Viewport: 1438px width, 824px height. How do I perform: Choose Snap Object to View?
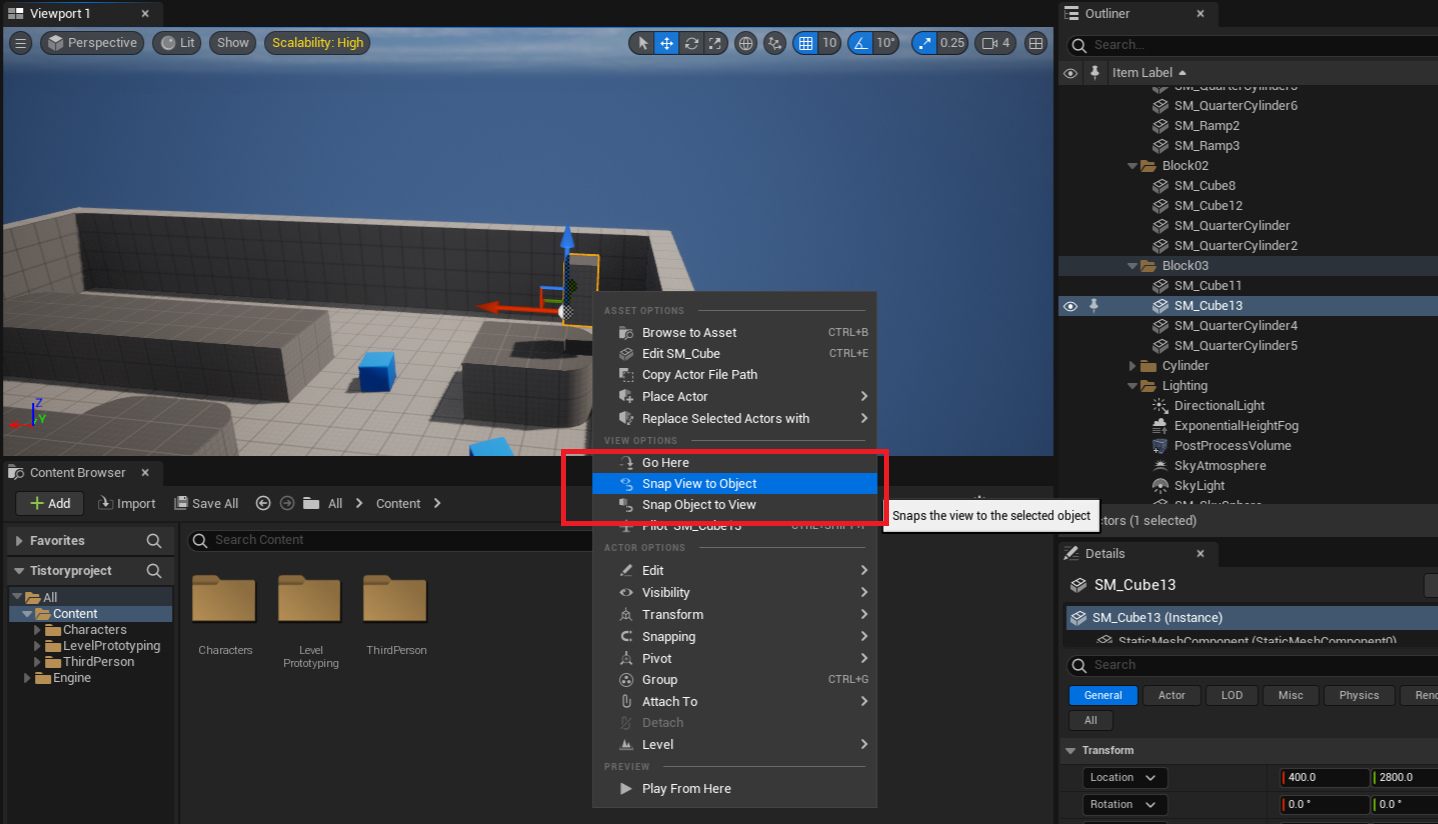click(x=734, y=505)
